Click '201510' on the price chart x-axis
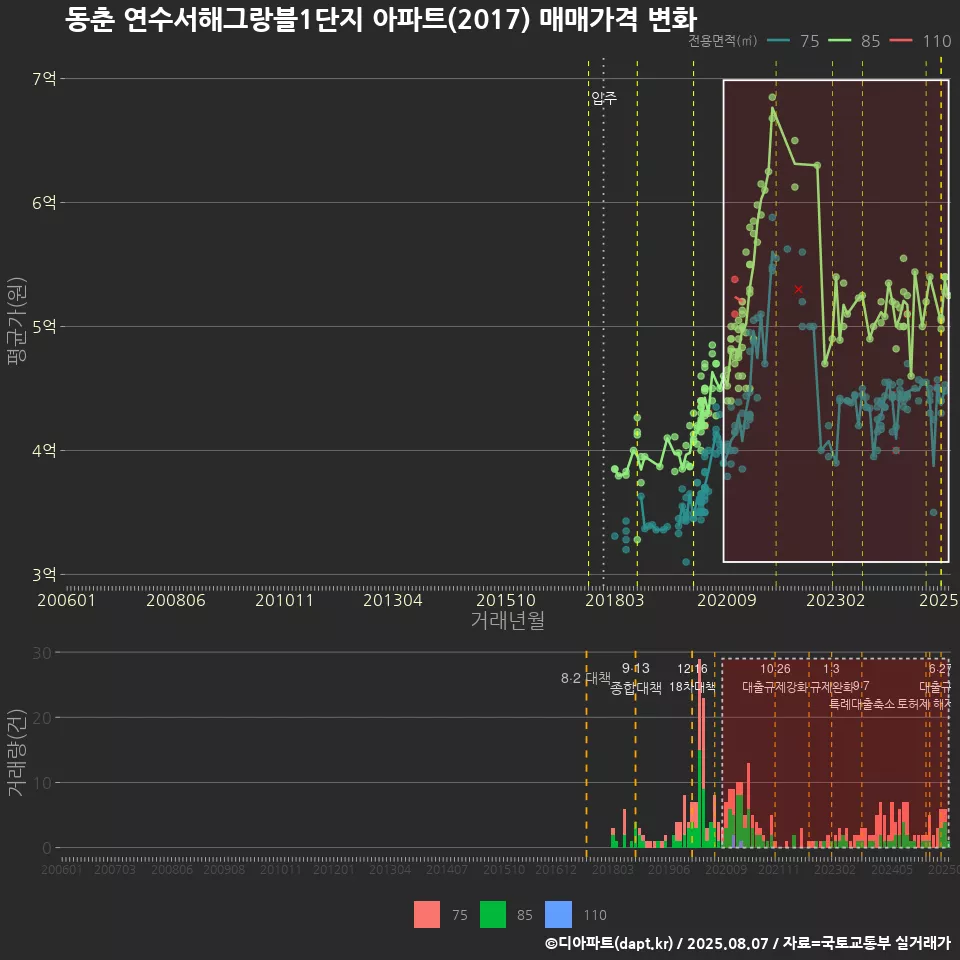 506,600
